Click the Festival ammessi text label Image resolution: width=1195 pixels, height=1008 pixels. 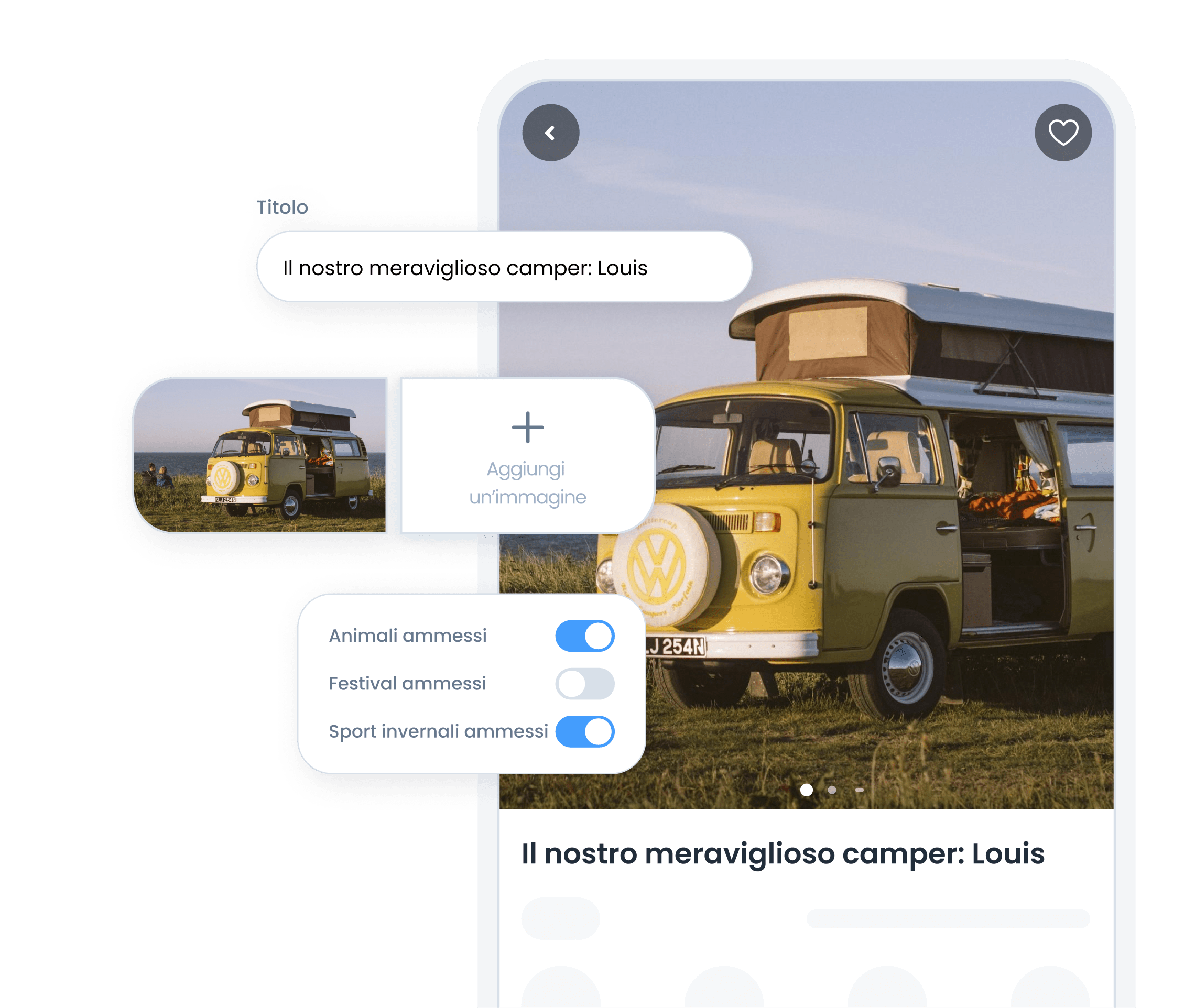[407, 683]
